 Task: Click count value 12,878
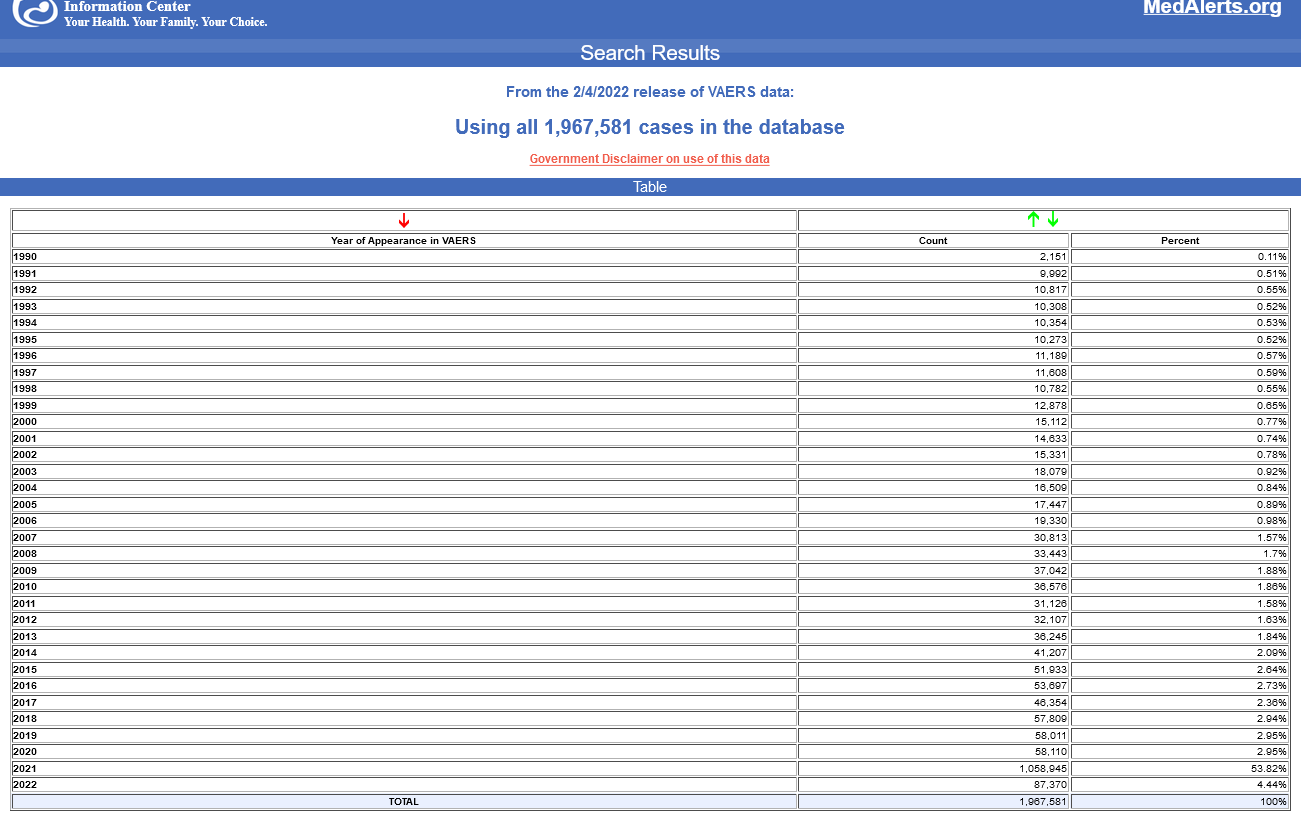click(1051, 405)
